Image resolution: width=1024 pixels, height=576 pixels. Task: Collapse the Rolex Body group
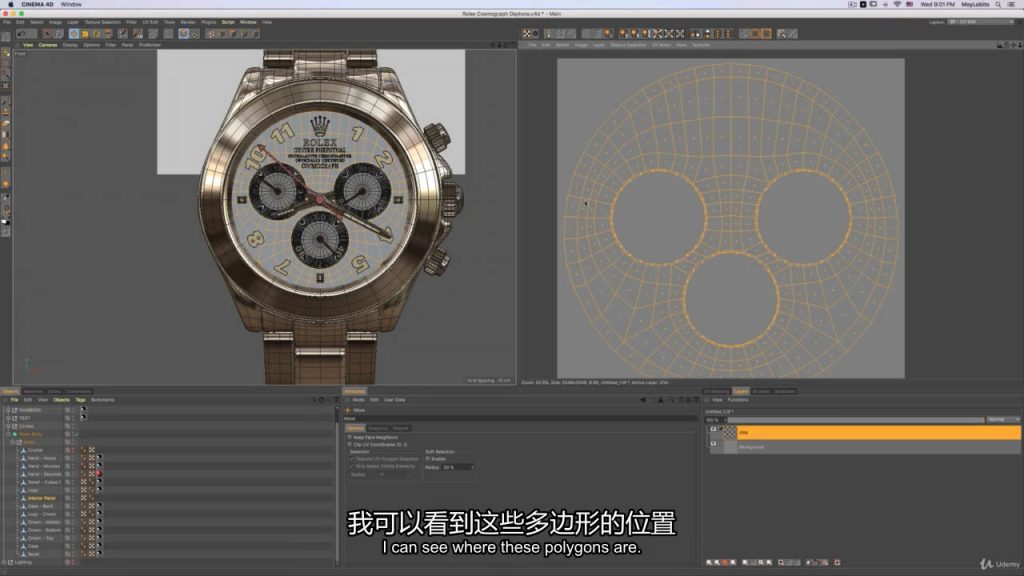click(8, 434)
